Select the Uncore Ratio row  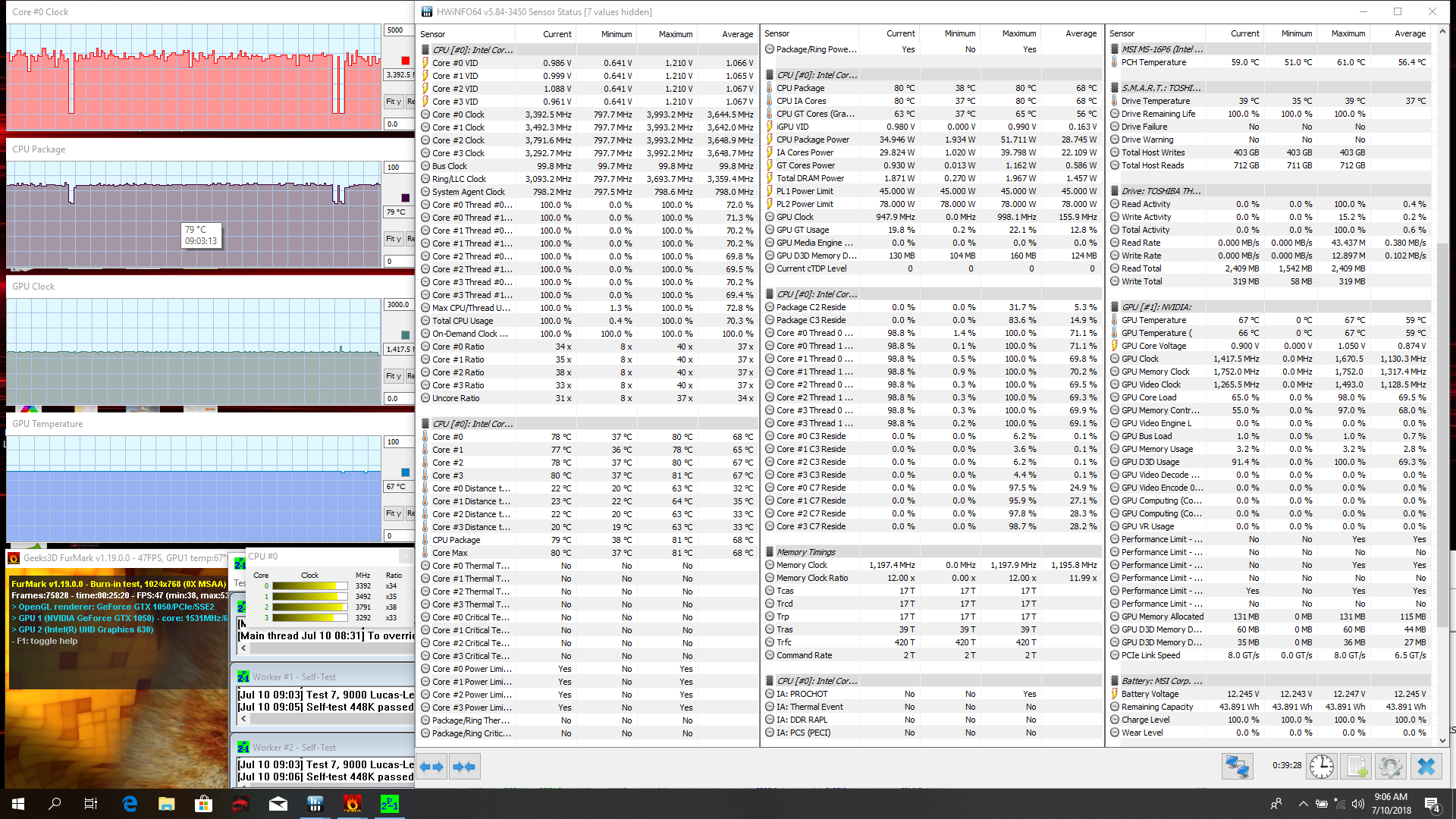pos(588,398)
